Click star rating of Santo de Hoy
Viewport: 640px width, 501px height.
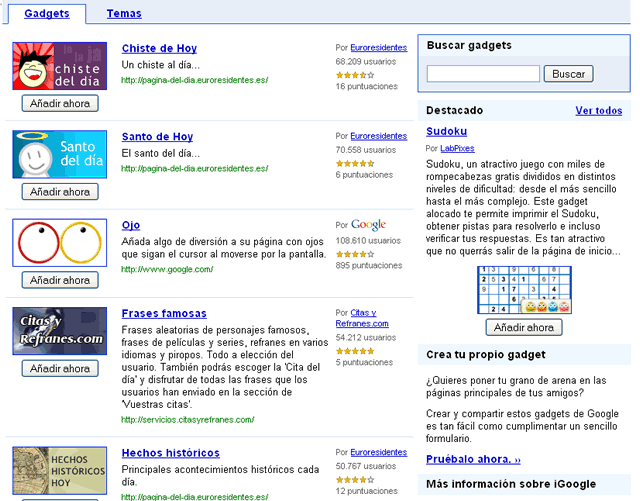tap(355, 163)
